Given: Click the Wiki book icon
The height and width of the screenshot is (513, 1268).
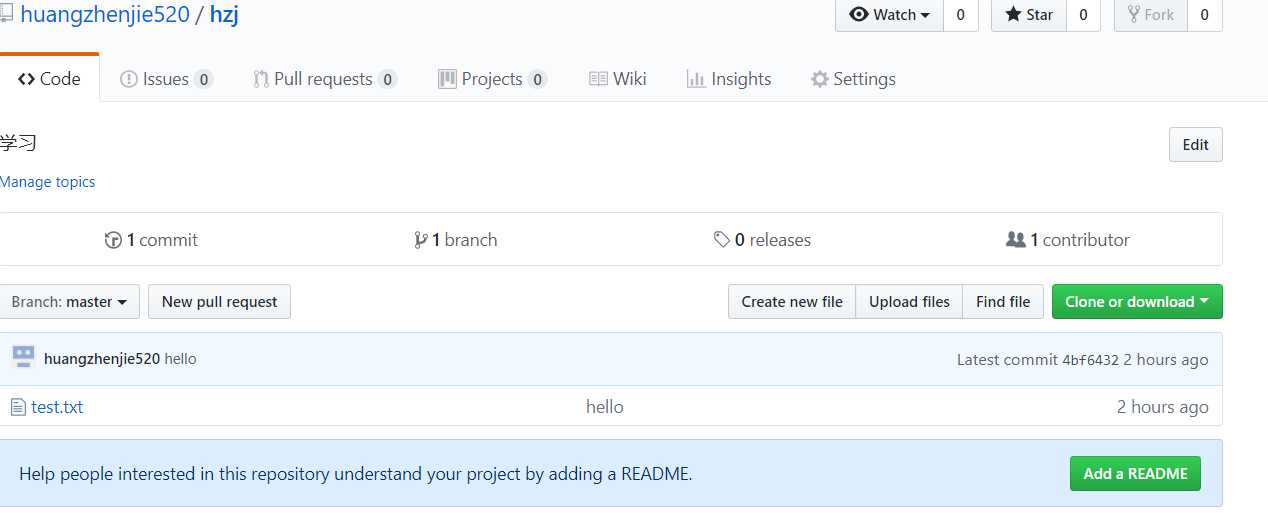Looking at the screenshot, I should coord(598,79).
